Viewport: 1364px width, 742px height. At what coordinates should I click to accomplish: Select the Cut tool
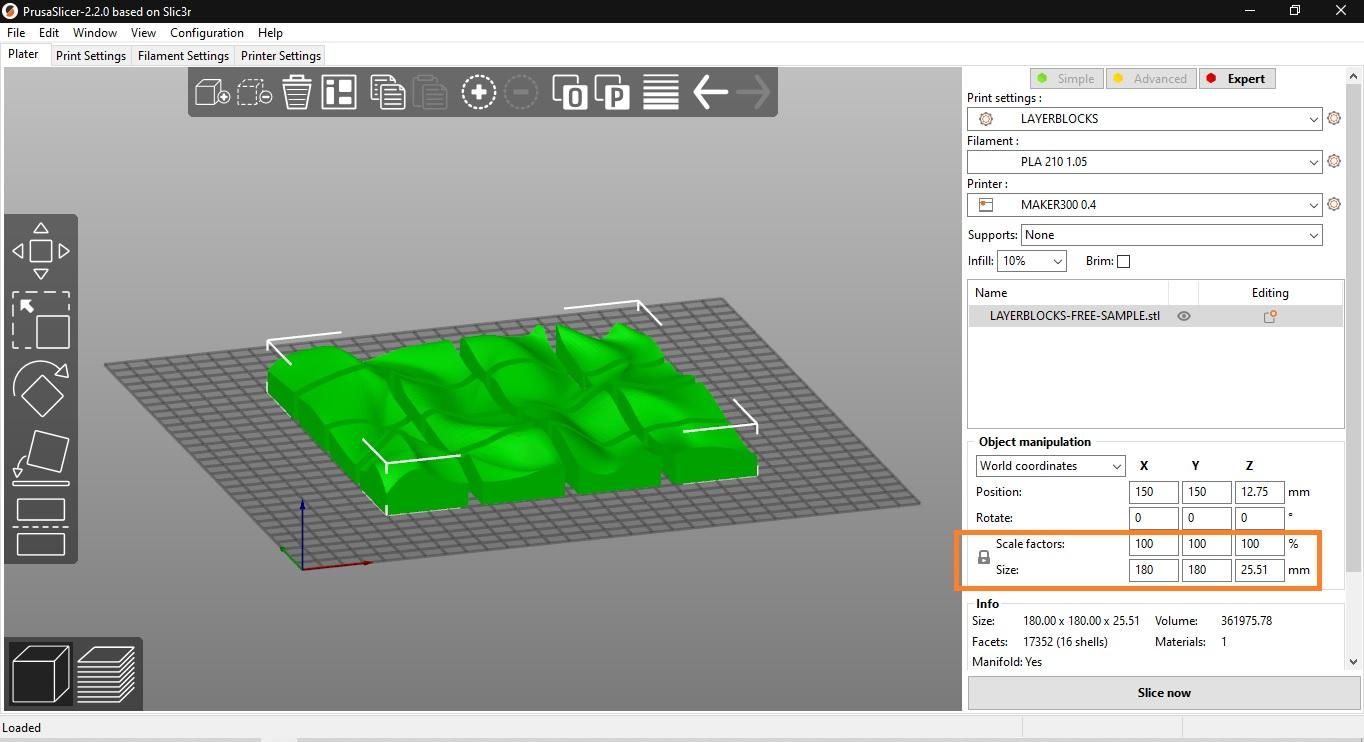pyautogui.click(x=41, y=526)
